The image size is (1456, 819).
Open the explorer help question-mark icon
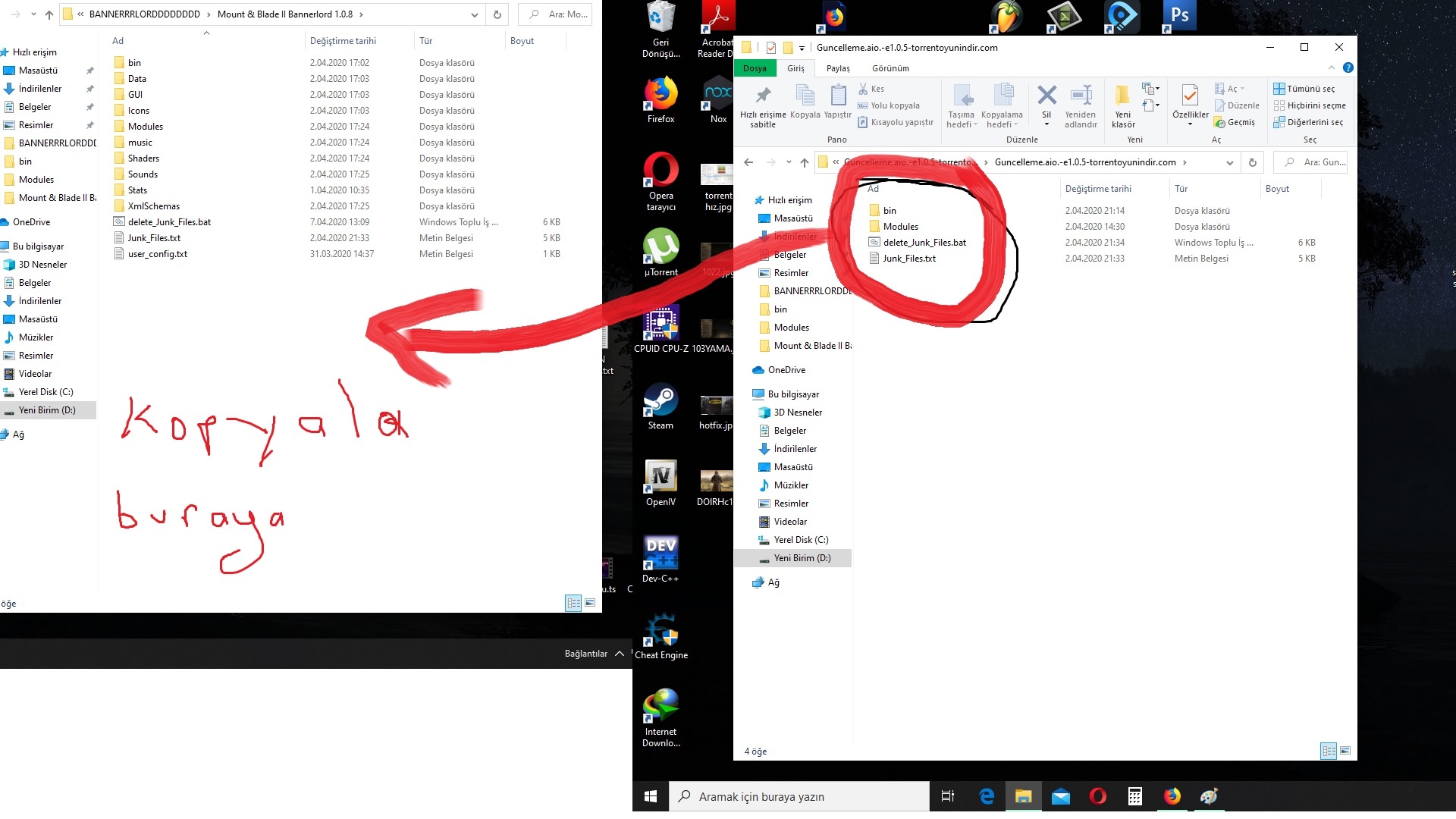click(1348, 67)
